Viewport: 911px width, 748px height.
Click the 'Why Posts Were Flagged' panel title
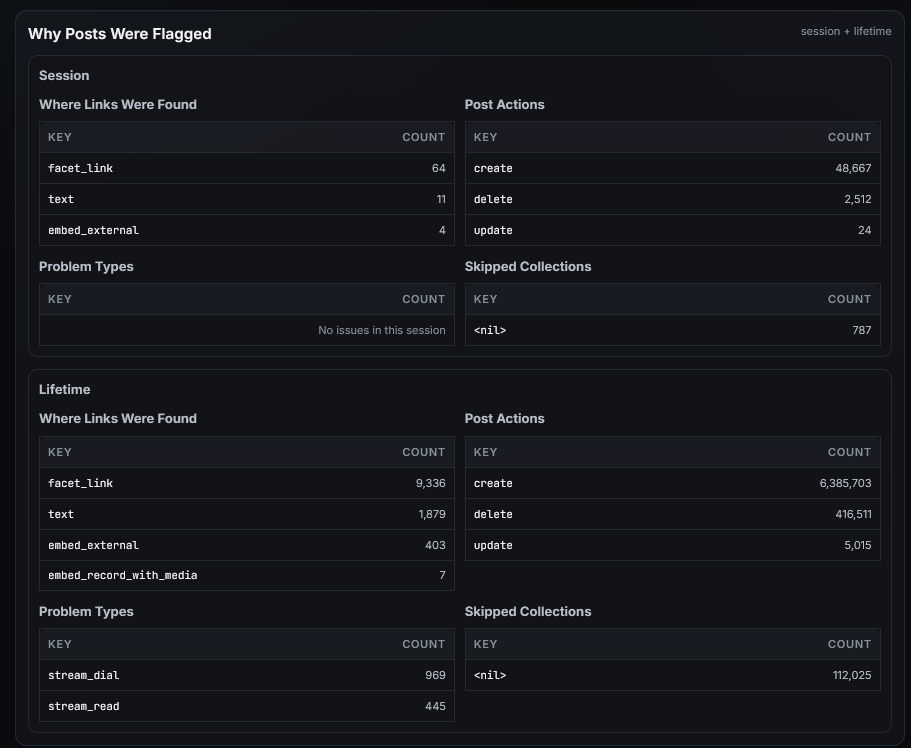[119, 34]
